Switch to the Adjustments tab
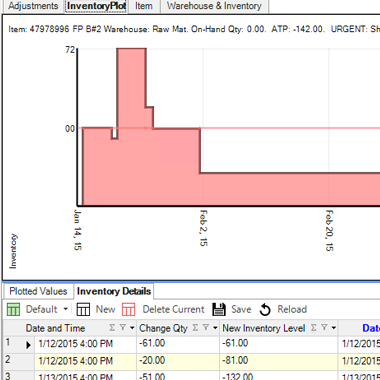 [x=33, y=6]
